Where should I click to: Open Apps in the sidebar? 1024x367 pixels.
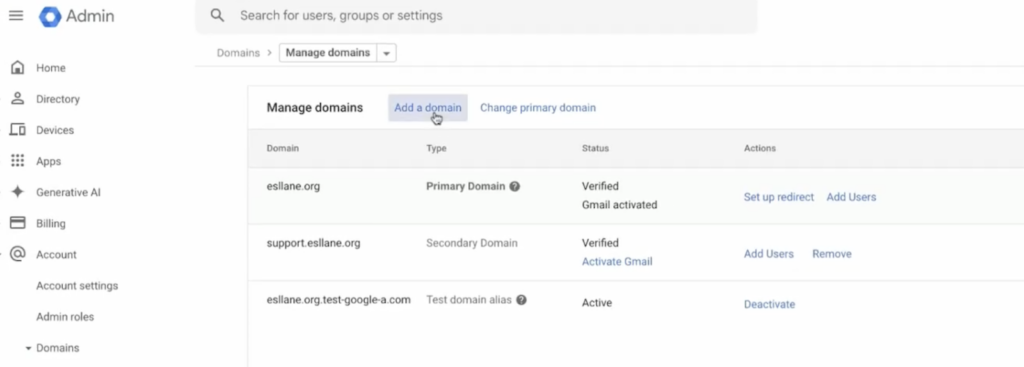(48, 161)
